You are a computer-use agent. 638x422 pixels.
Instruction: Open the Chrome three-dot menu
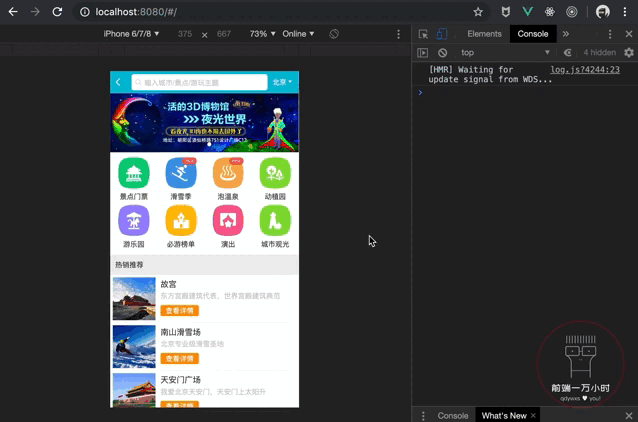click(625, 12)
